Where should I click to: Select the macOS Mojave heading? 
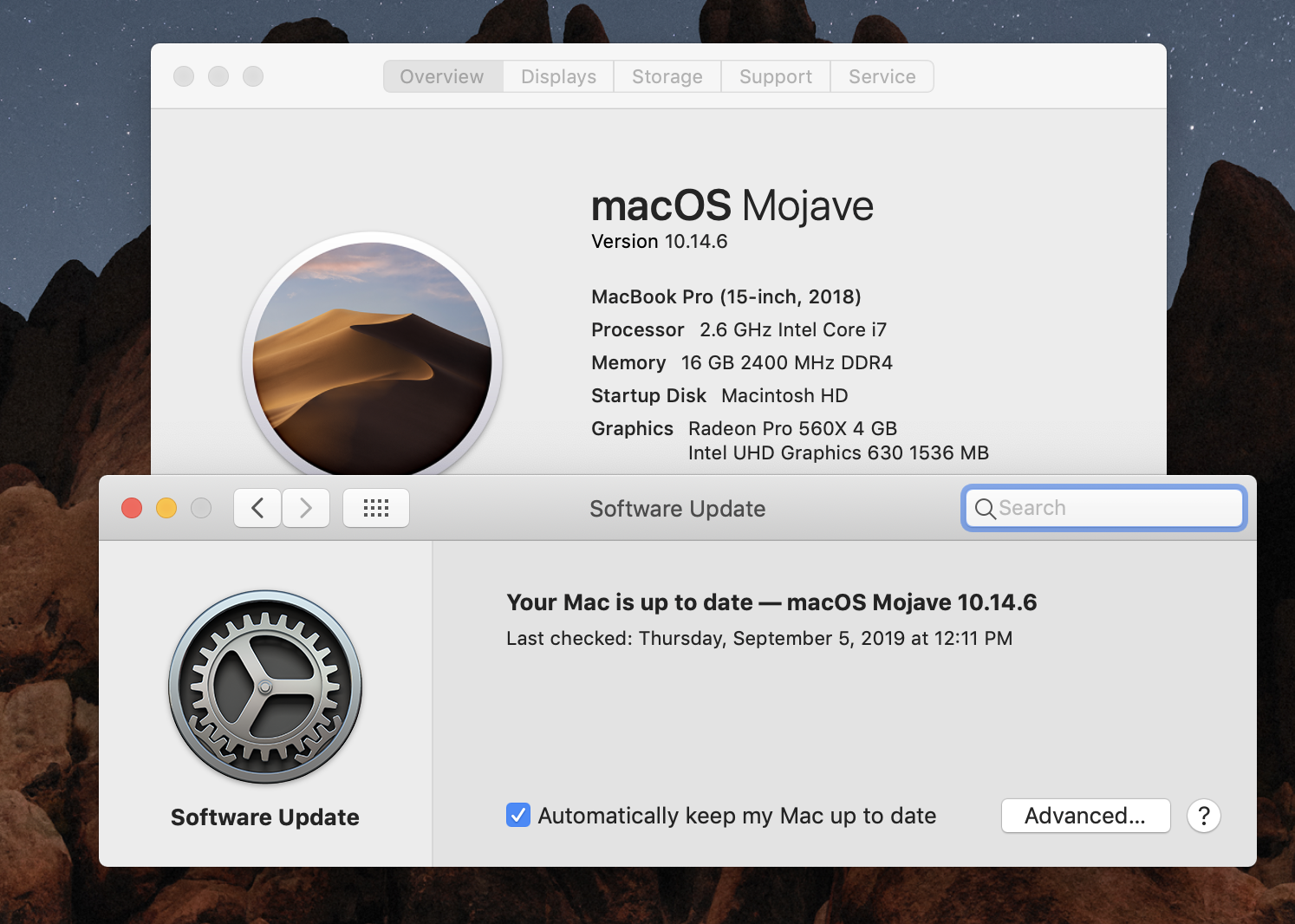tap(732, 206)
